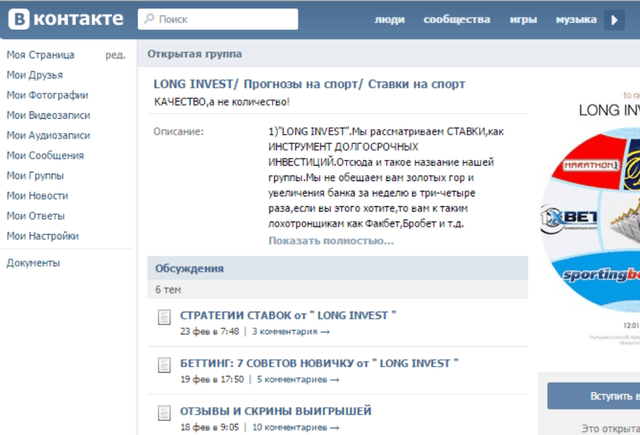This screenshot has height=435, width=640.
Task: Click the ред. edit link
Action: [115, 55]
